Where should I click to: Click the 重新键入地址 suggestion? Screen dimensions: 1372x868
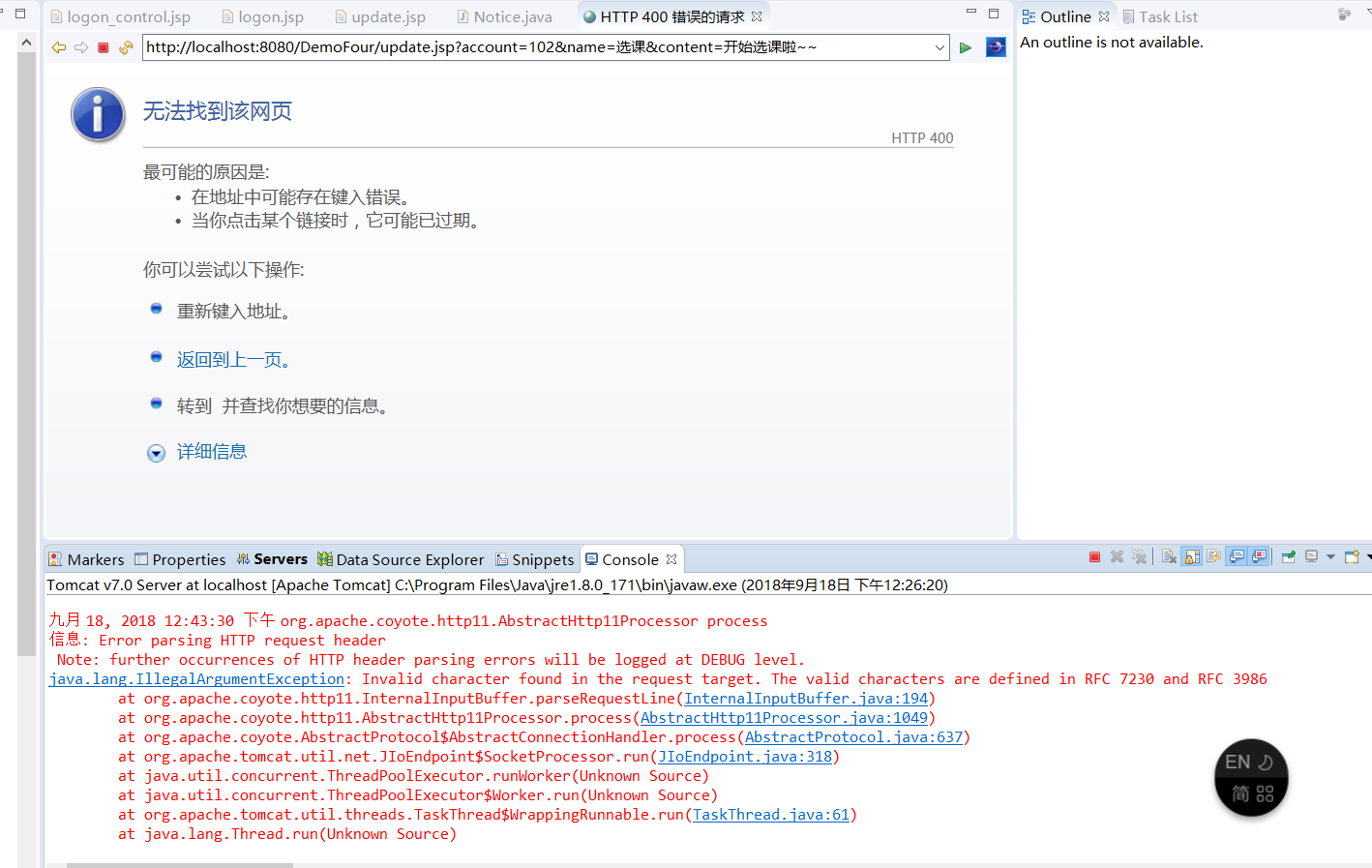point(233,312)
